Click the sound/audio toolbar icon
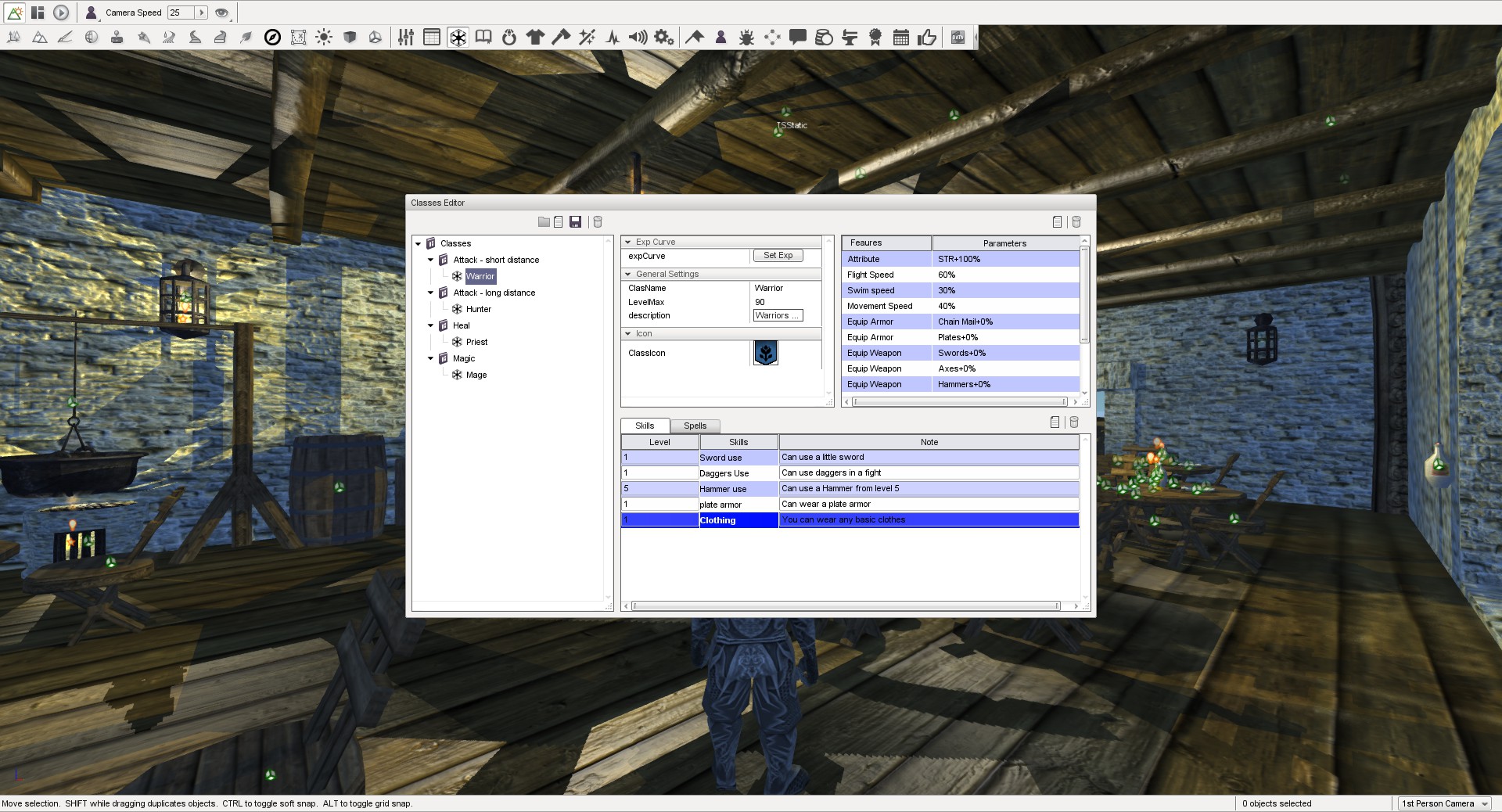 (637, 37)
